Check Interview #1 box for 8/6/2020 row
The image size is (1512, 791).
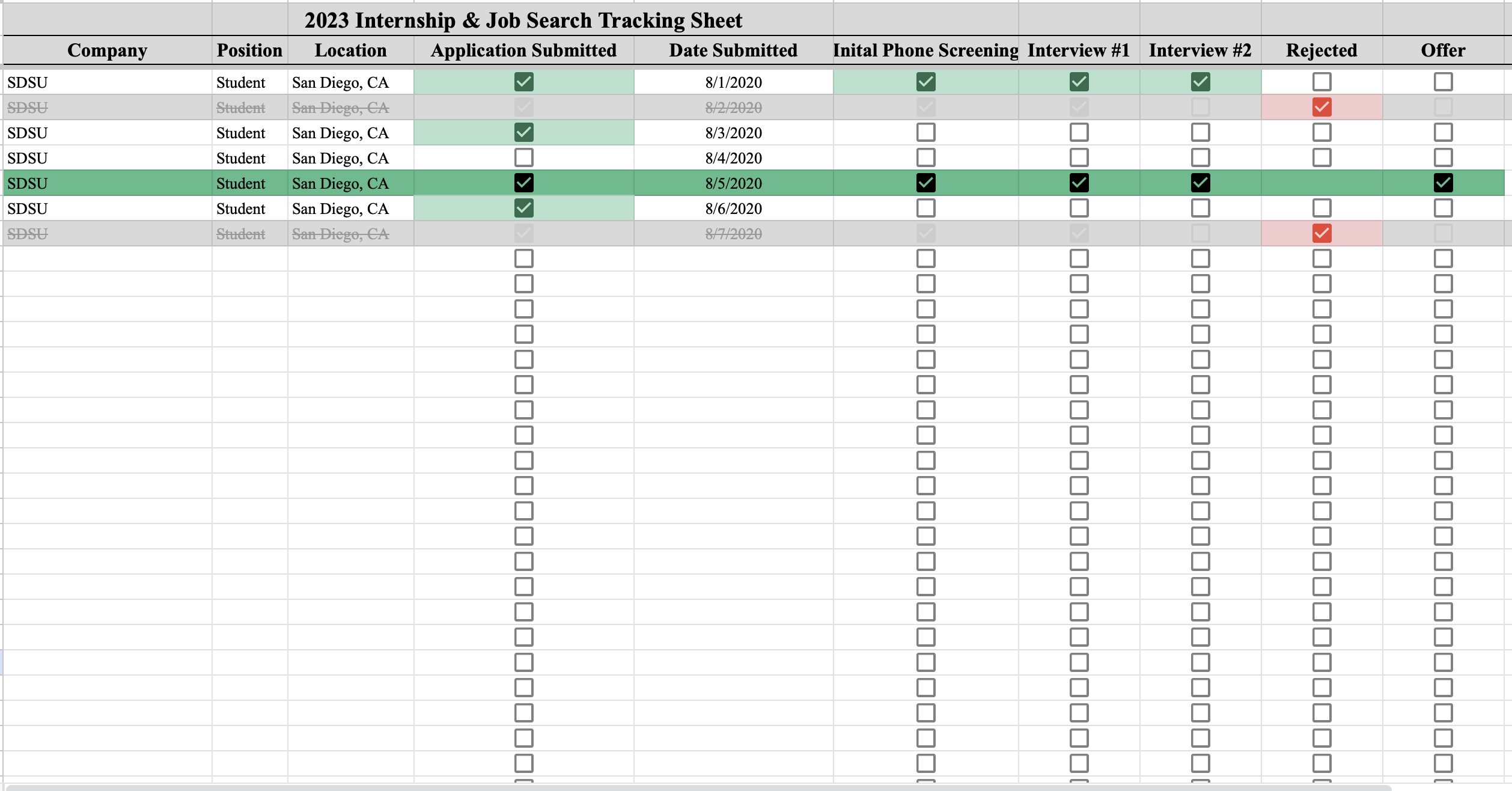pos(1079,208)
